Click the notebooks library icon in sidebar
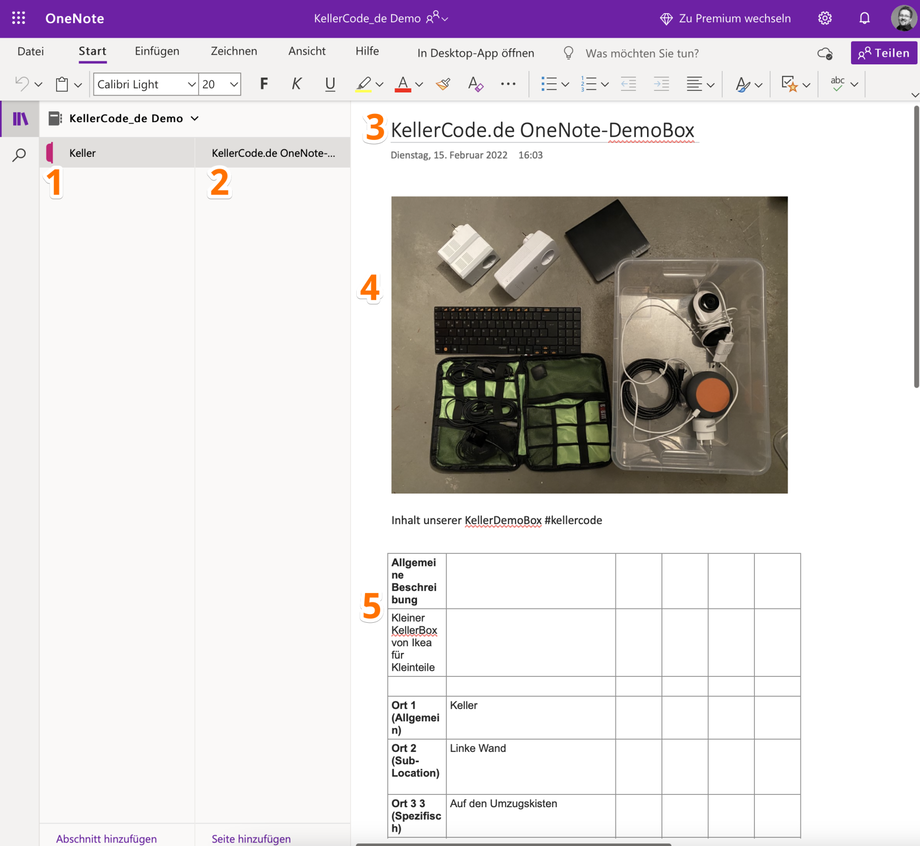 [x=19, y=119]
